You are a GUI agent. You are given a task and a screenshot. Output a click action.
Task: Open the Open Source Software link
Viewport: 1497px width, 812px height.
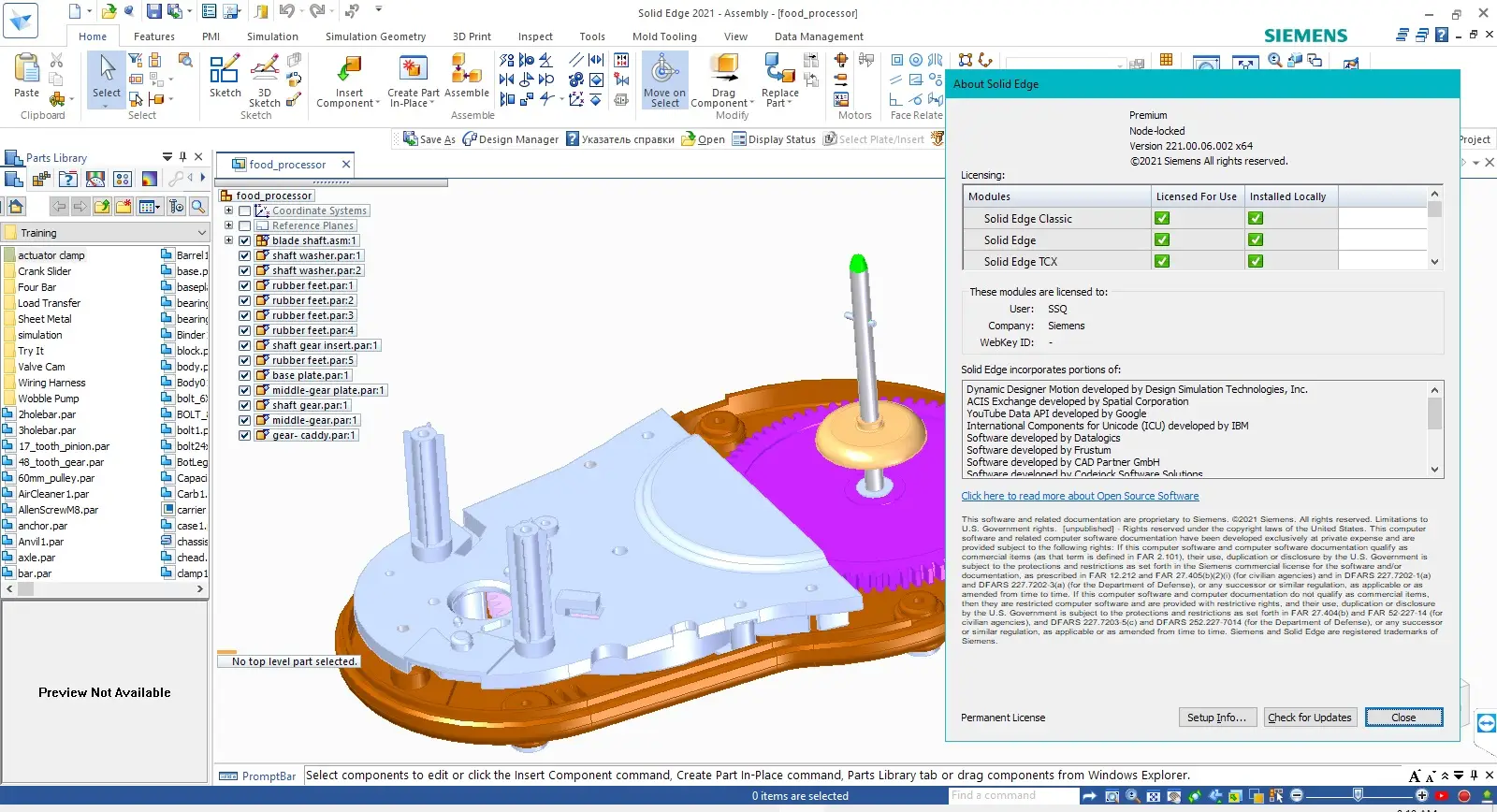click(x=1080, y=496)
